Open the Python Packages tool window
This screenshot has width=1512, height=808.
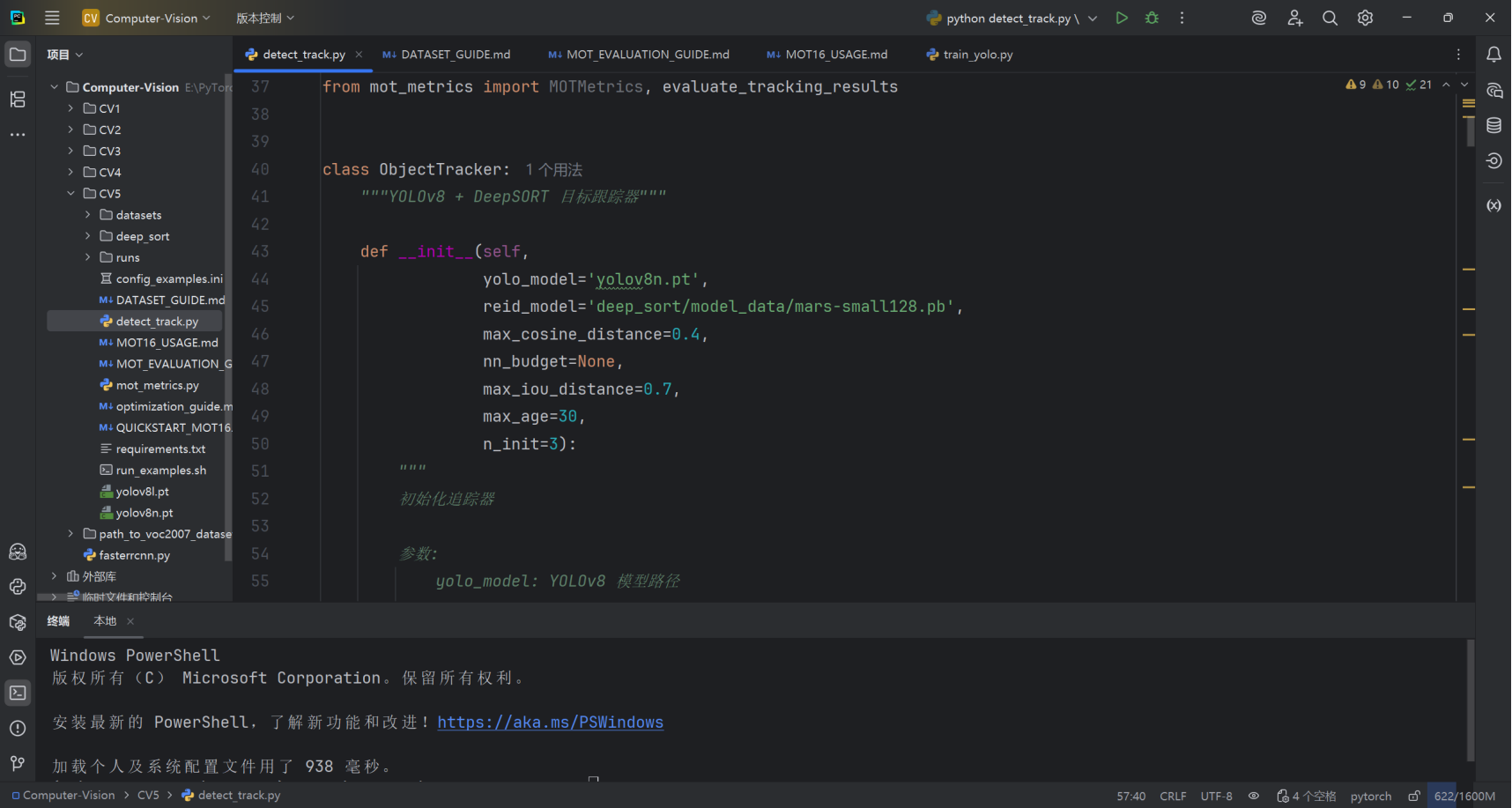(18, 622)
